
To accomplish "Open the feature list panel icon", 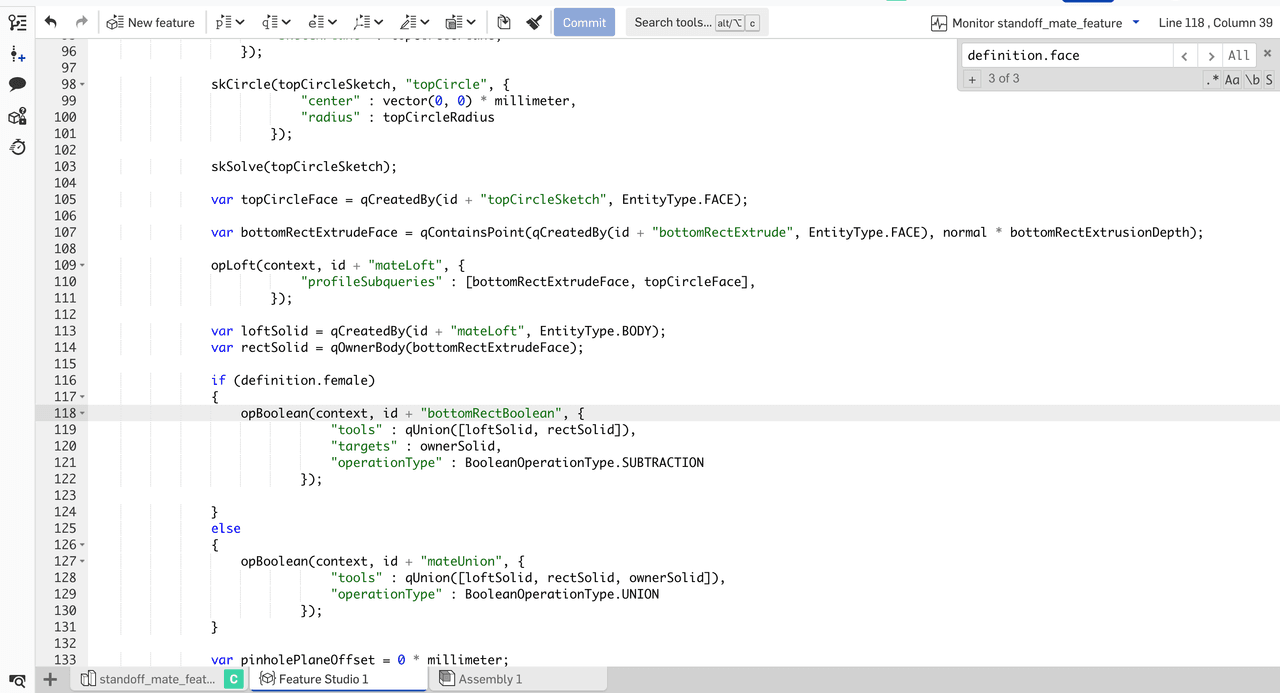I will (x=17, y=22).
